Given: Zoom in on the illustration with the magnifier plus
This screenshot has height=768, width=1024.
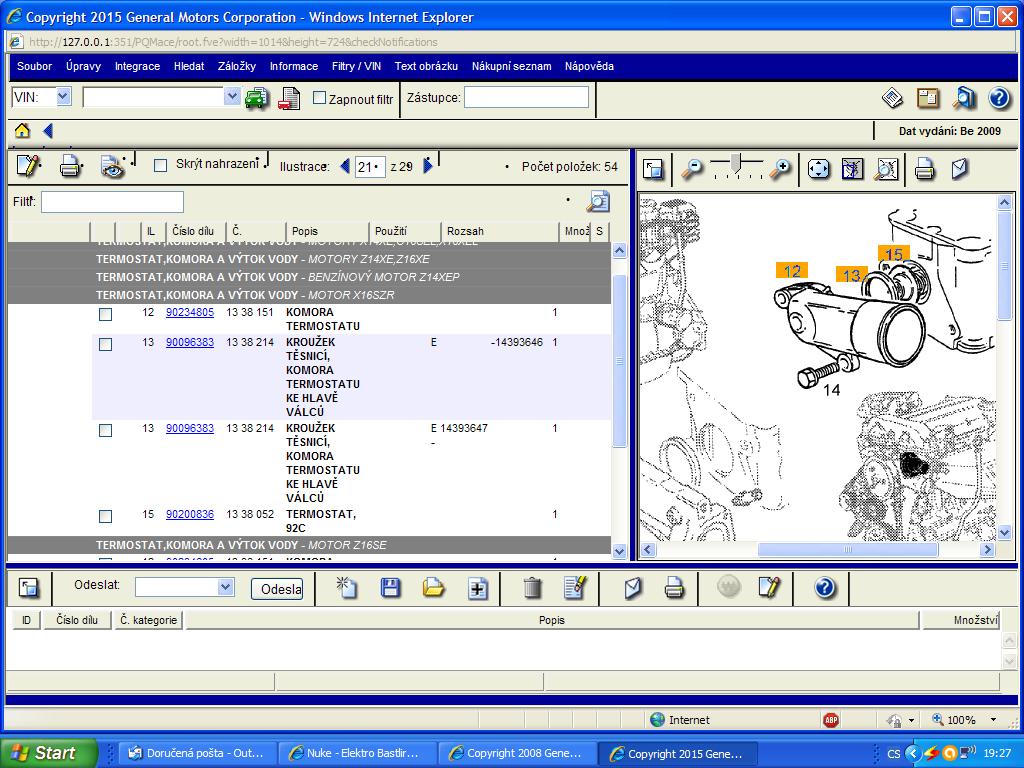Looking at the screenshot, I should (x=780, y=169).
